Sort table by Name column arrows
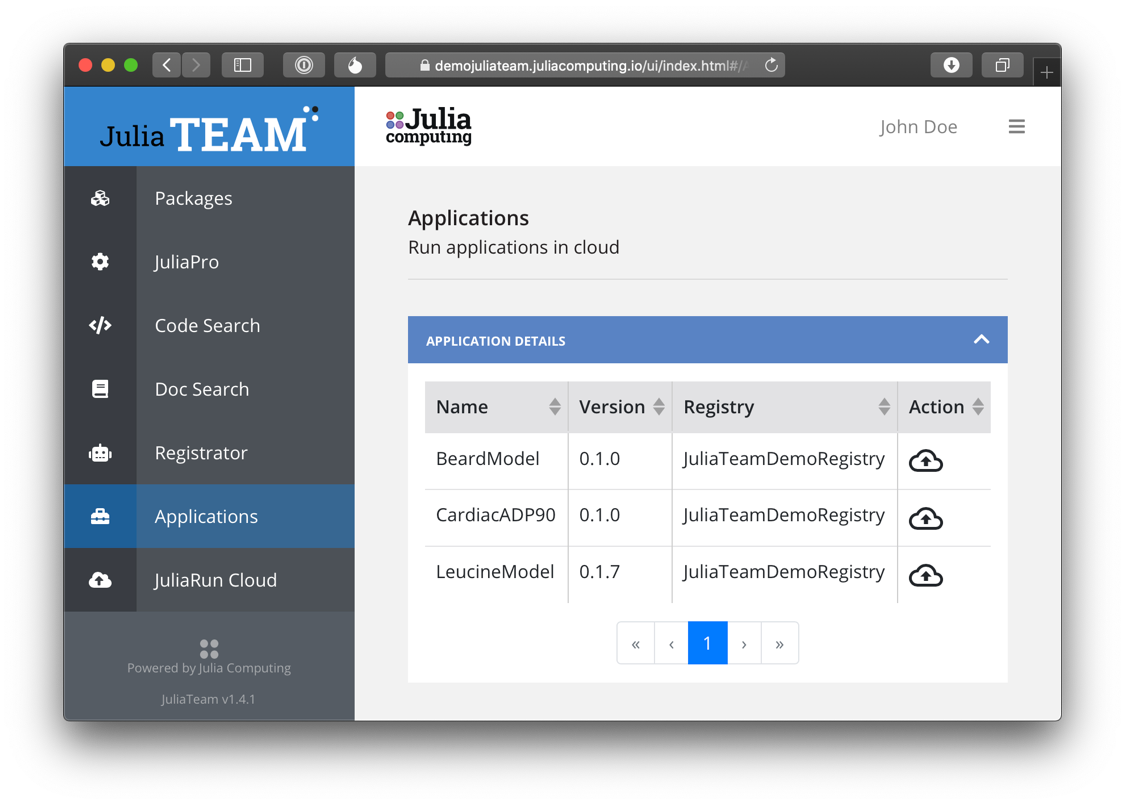This screenshot has height=805, width=1125. [x=555, y=407]
